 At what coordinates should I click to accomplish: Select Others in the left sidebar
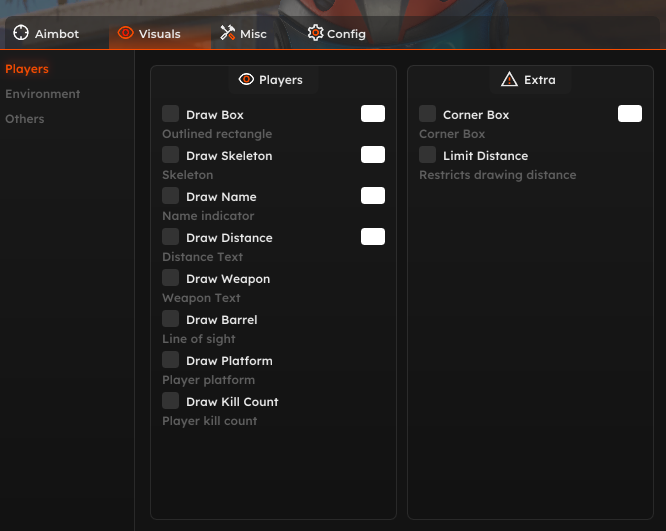click(x=25, y=119)
